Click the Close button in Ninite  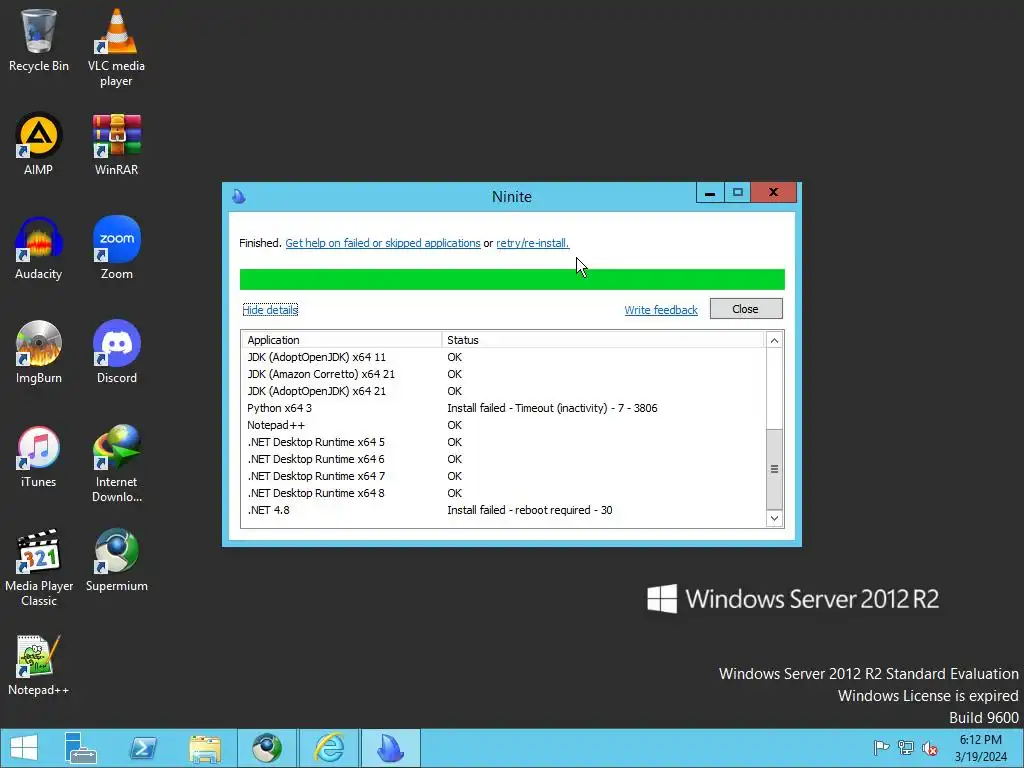[746, 309]
